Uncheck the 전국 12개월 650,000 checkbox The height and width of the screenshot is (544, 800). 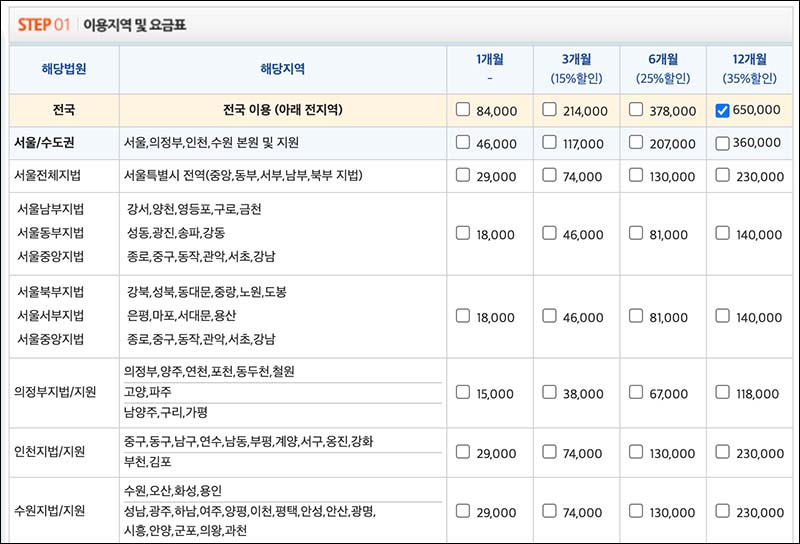pyautogui.click(x=723, y=110)
